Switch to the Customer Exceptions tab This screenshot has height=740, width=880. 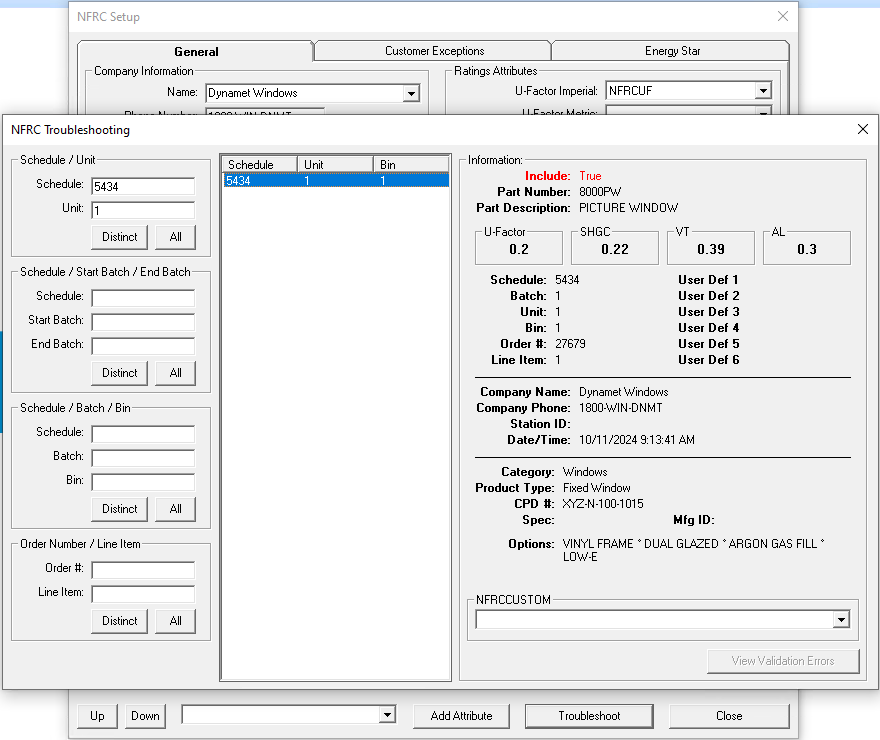tap(432, 49)
